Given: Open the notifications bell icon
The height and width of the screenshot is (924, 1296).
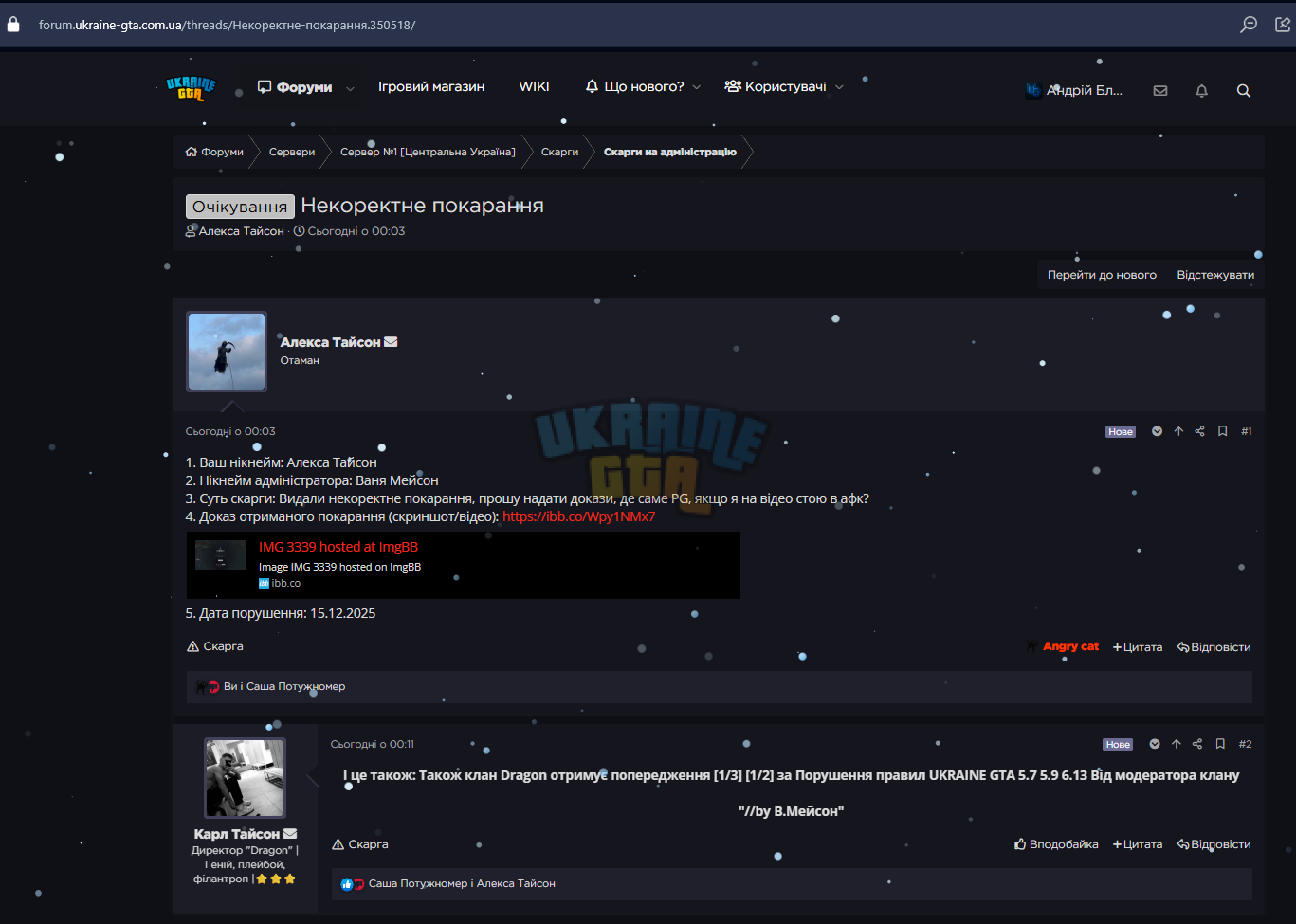Looking at the screenshot, I should pos(1201,91).
